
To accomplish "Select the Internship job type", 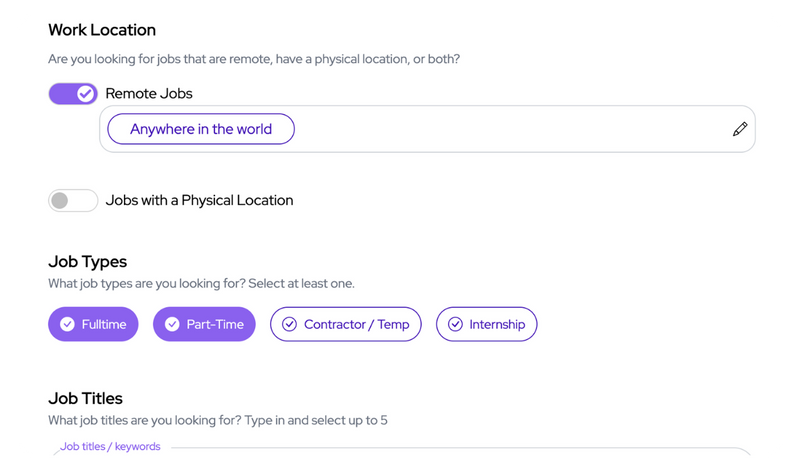I will click(487, 324).
